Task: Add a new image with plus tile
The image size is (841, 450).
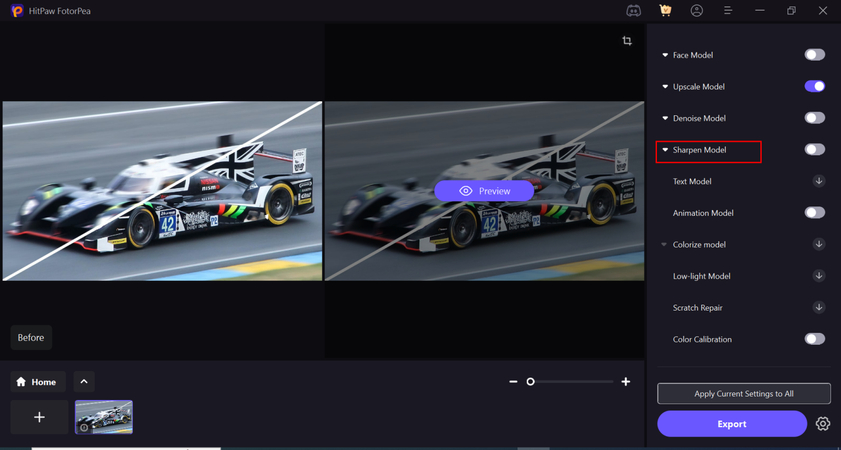Action: pyautogui.click(x=39, y=417)
